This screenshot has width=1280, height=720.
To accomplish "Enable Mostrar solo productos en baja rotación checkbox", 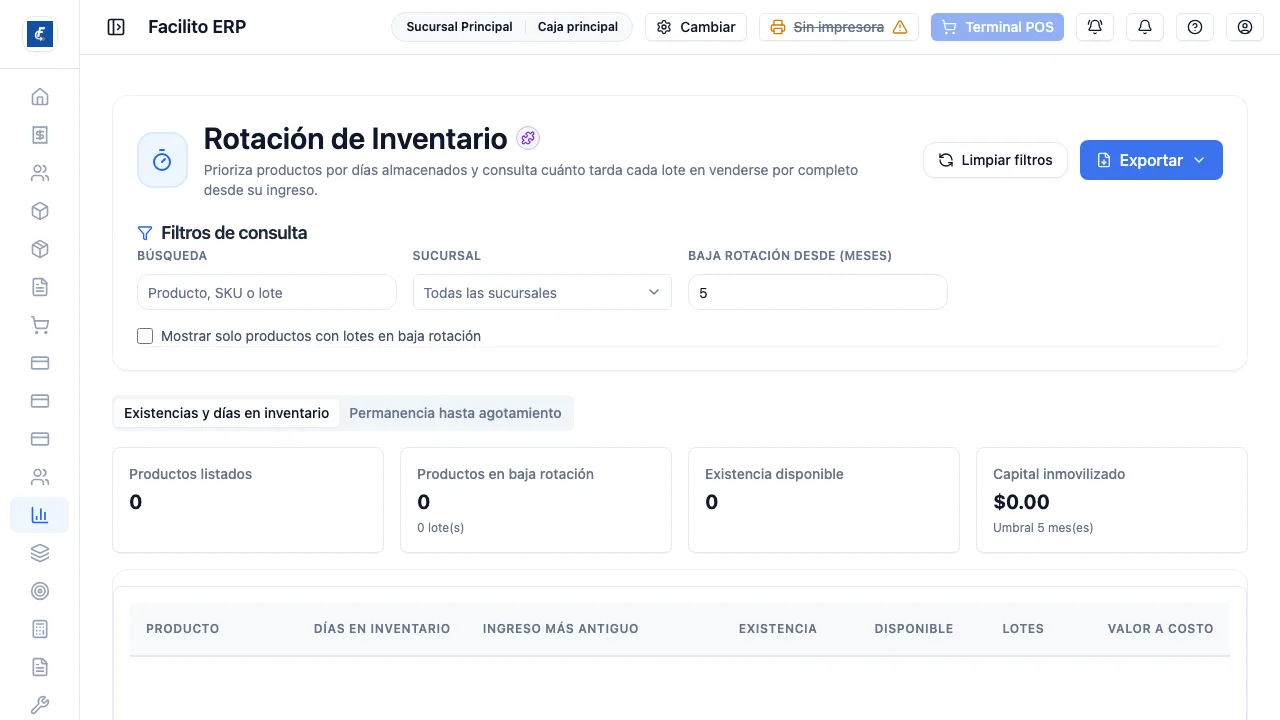I will (145, 336).
